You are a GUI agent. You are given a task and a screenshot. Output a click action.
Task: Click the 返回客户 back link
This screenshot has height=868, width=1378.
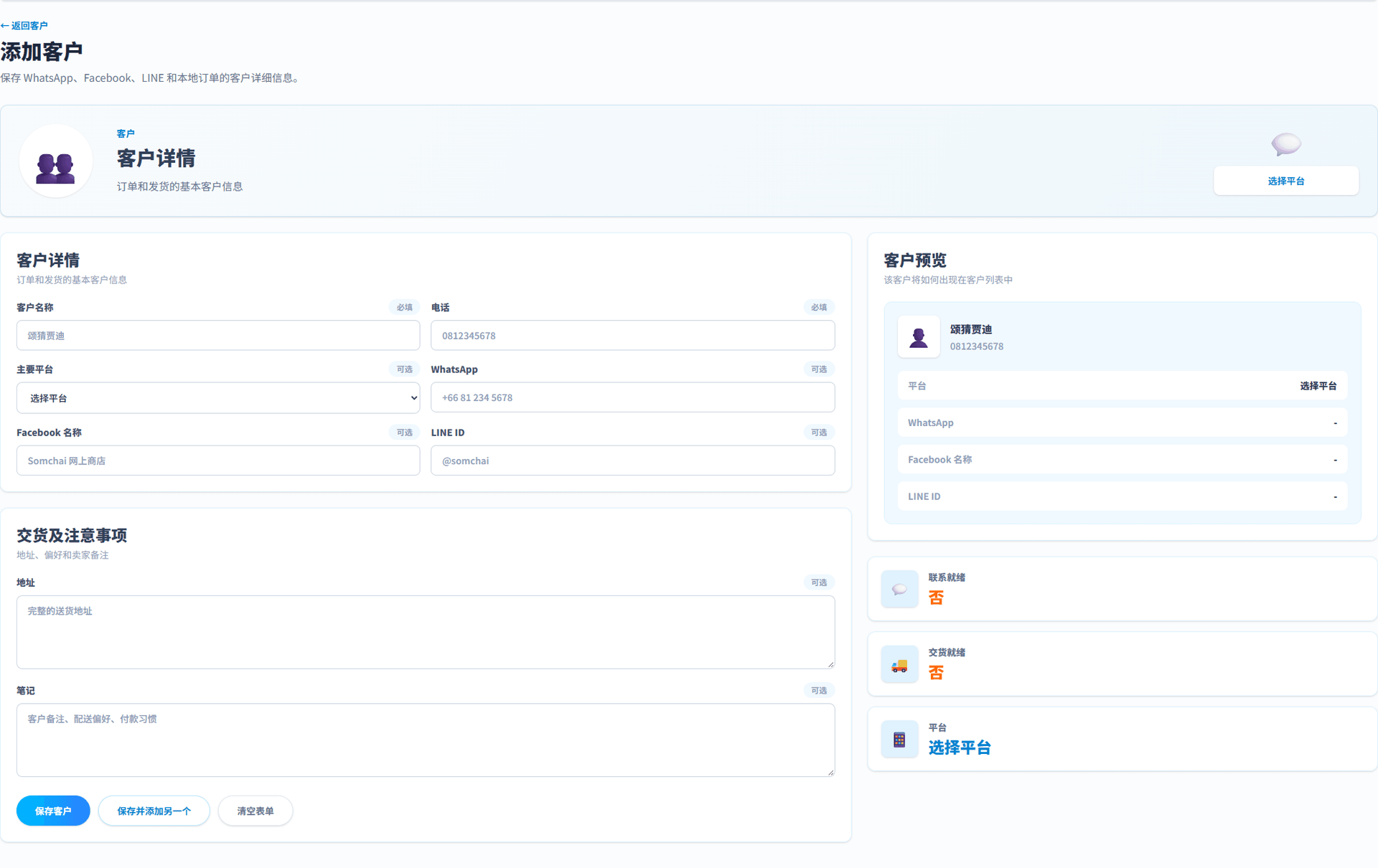pos(24,26)
